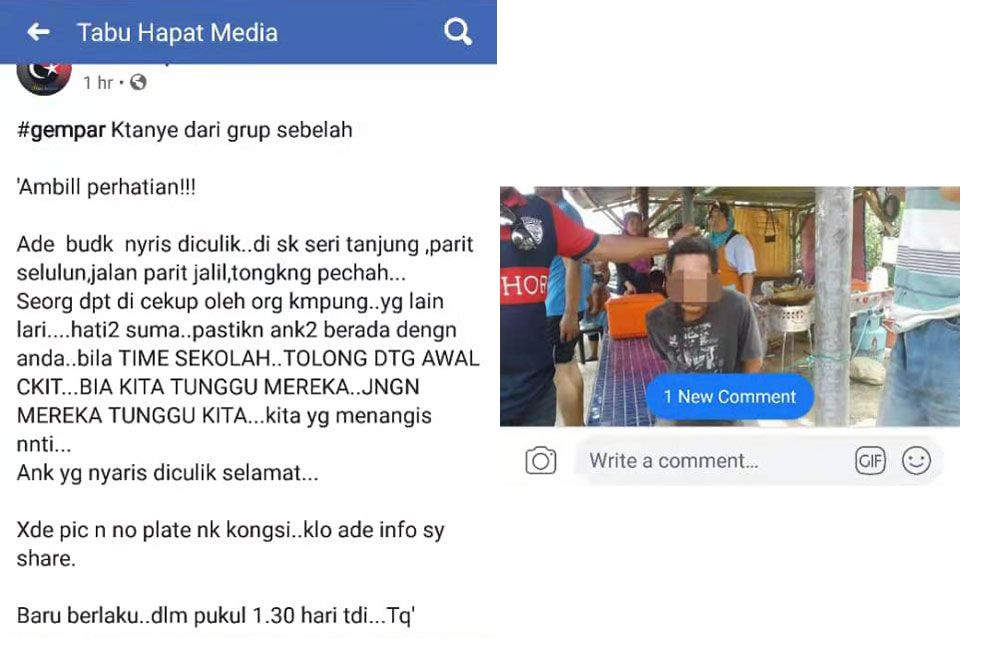This screenshot has width=1000, height=650.
Task: Open search with the magnifier icon
Action: (457, 31)
